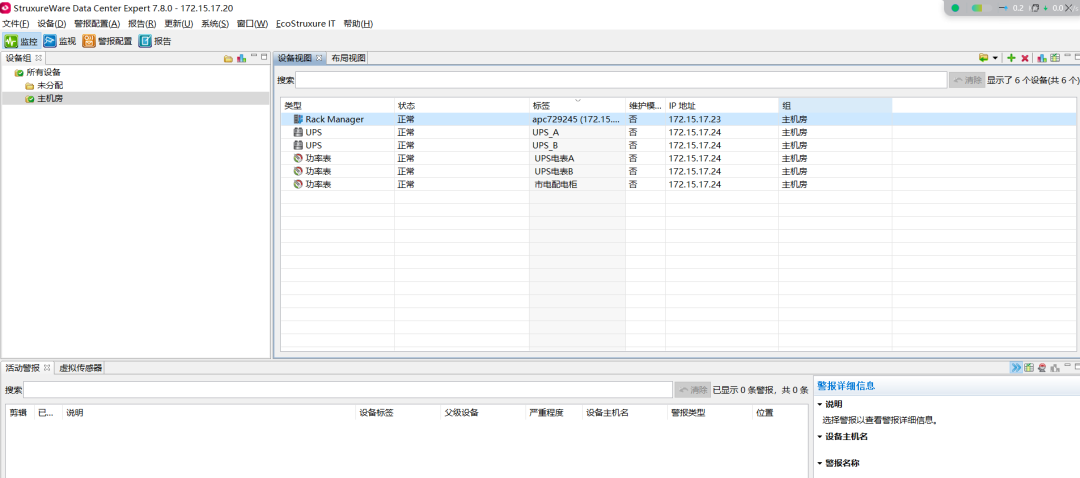This screenshot has width=1080, height=478.
Task: Sort devices by 标签 column header
Action: click(x=577, y=106)
